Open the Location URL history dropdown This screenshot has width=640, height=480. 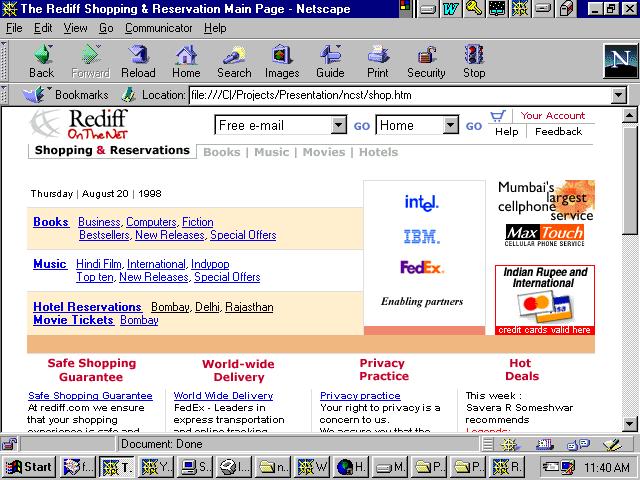(x=618, y=96)
